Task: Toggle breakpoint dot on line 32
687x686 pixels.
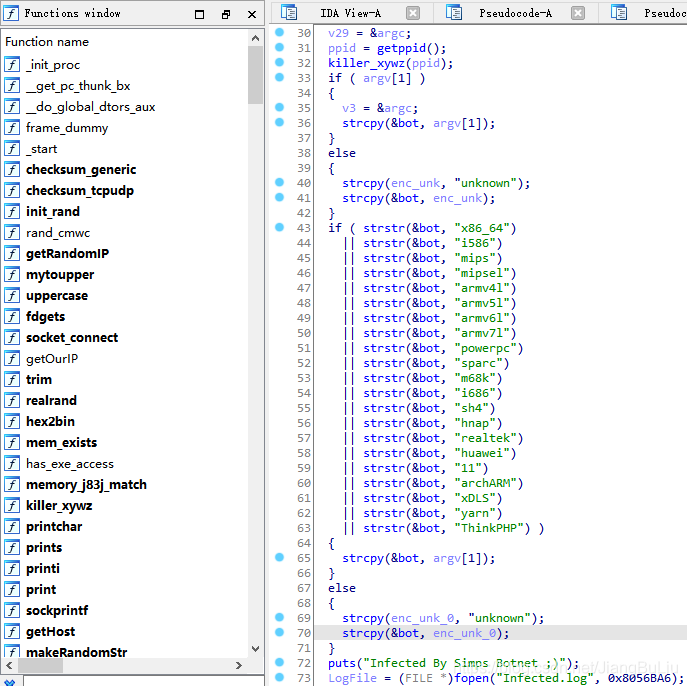Action: click(x=280, y=62)
